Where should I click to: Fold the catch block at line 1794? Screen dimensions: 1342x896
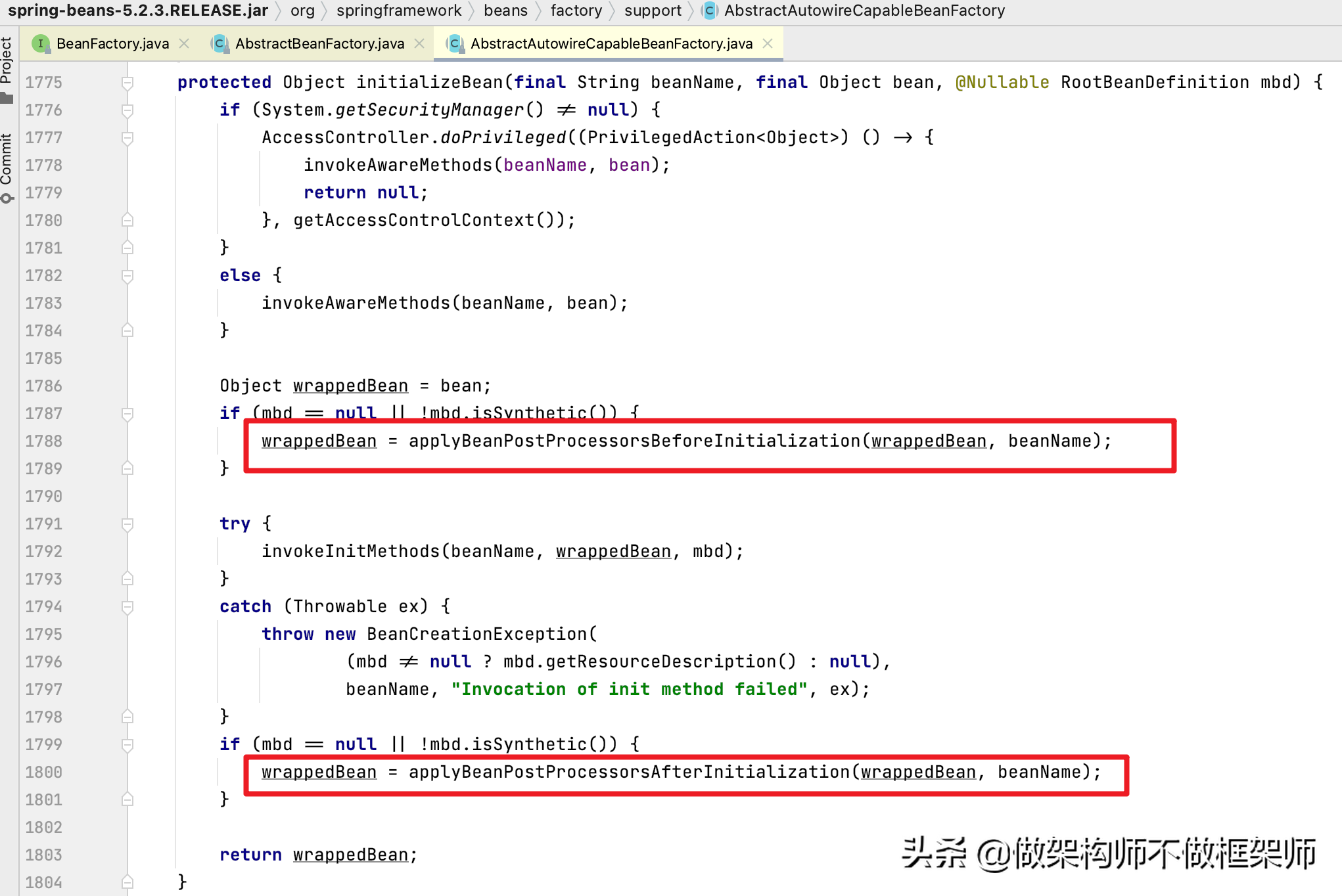click(x=127, y=606)
